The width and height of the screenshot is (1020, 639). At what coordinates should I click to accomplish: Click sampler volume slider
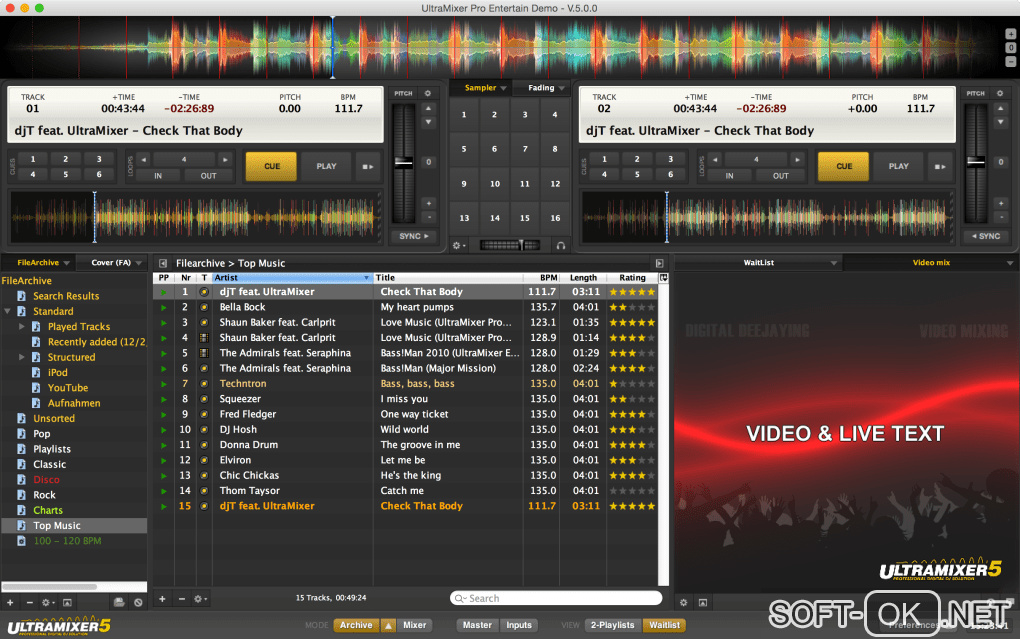510,245
